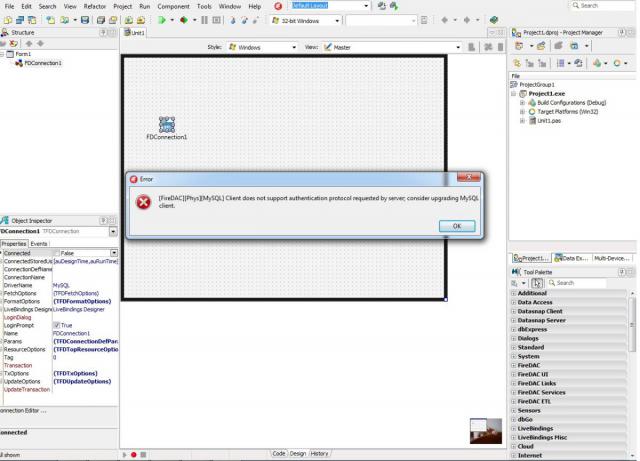Expand Unit1.pas node in Project Manager
The width and height of the screenshot is (640, 461).
pos(522,120)
